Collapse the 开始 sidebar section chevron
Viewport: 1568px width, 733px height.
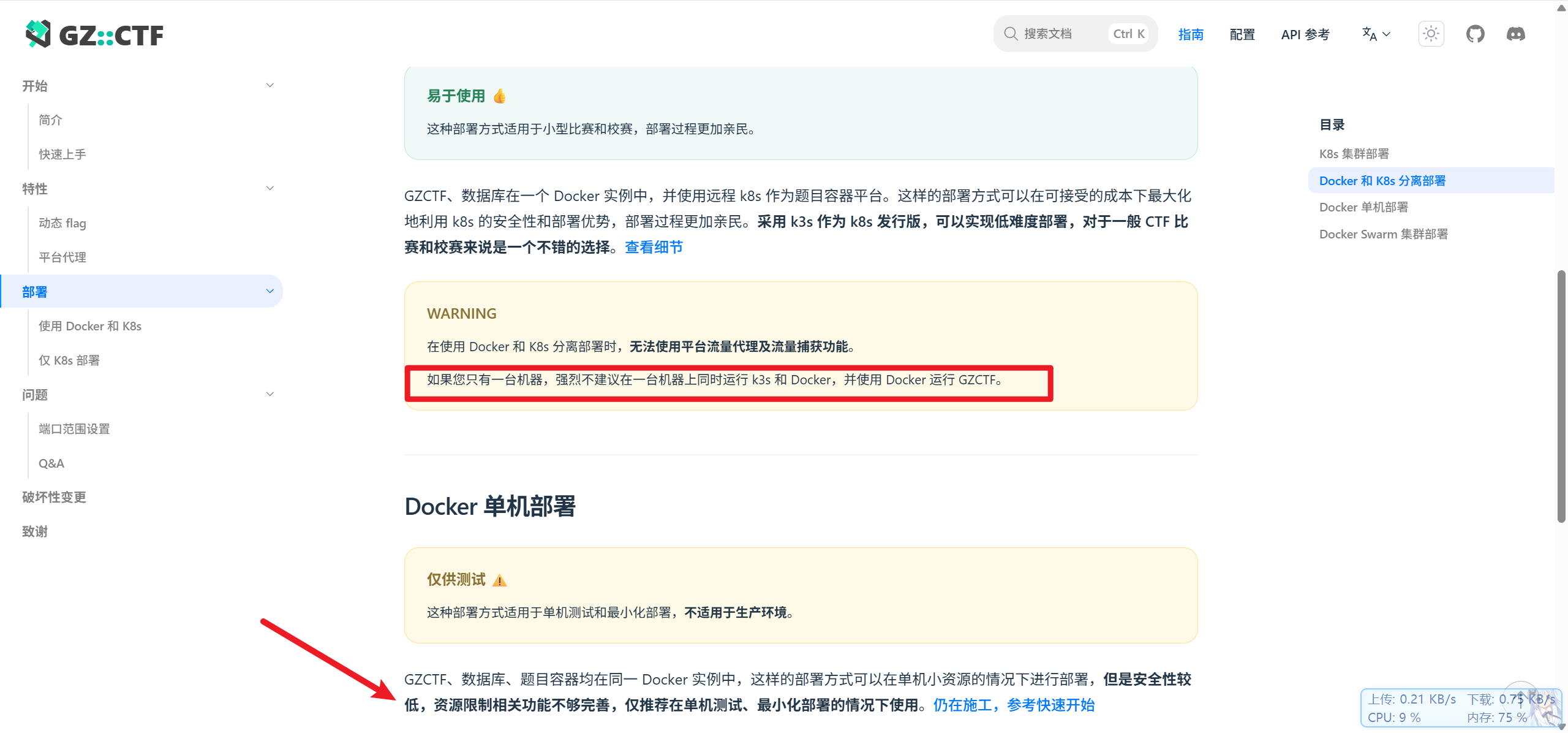(269, 85)
